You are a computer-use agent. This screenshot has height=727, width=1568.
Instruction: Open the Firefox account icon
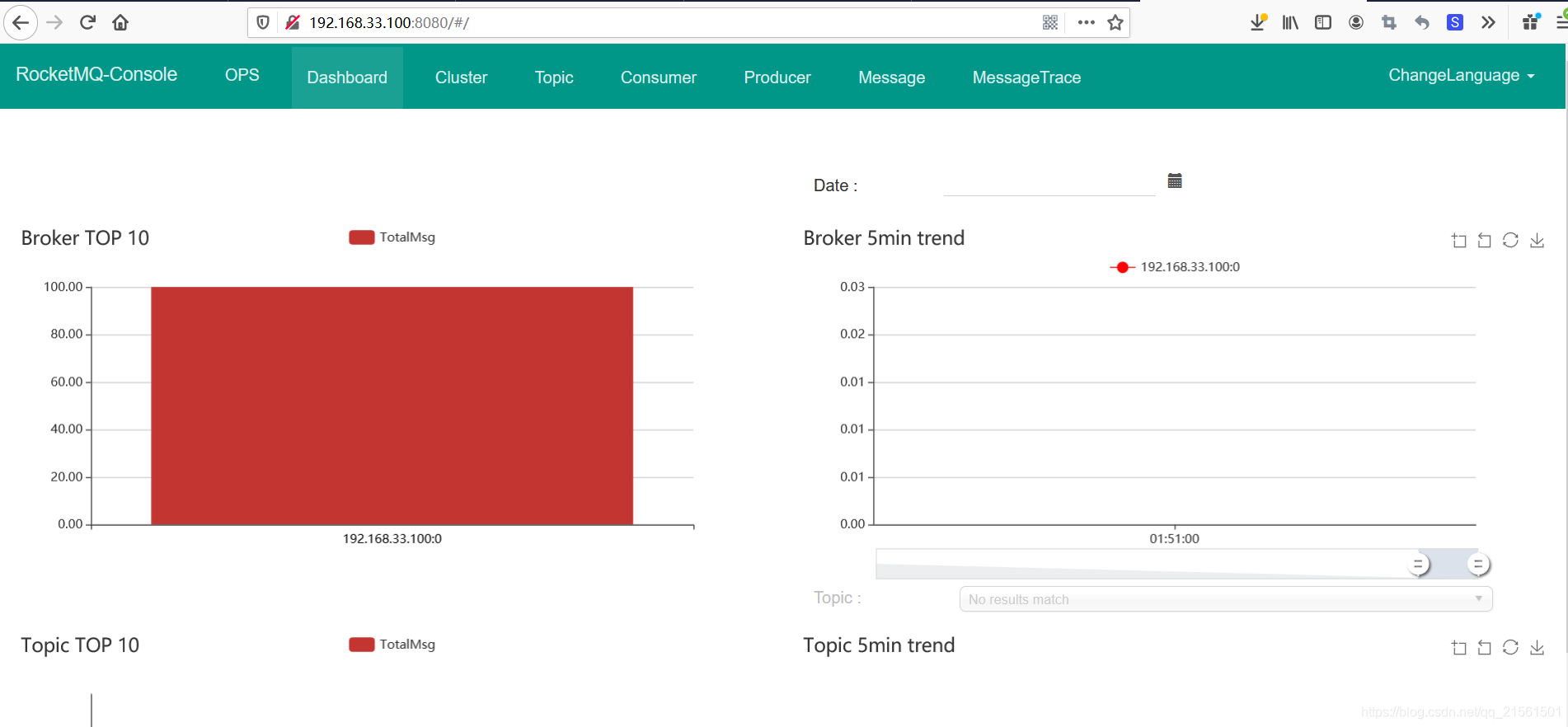tap(1356, 22)
